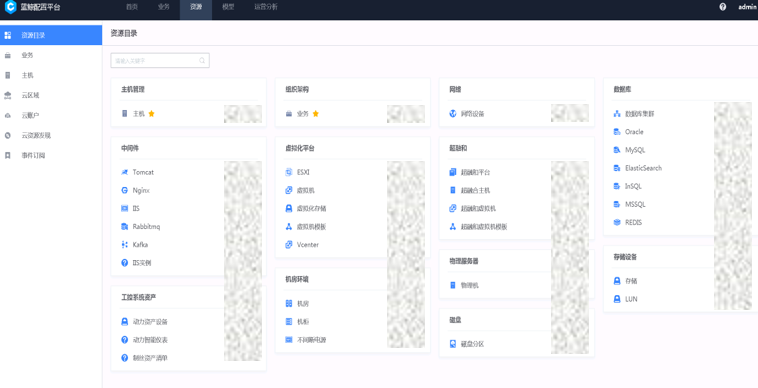Click the Nginx icon
The width and height of the screenshot is (758, 388).
click(125, 190)
